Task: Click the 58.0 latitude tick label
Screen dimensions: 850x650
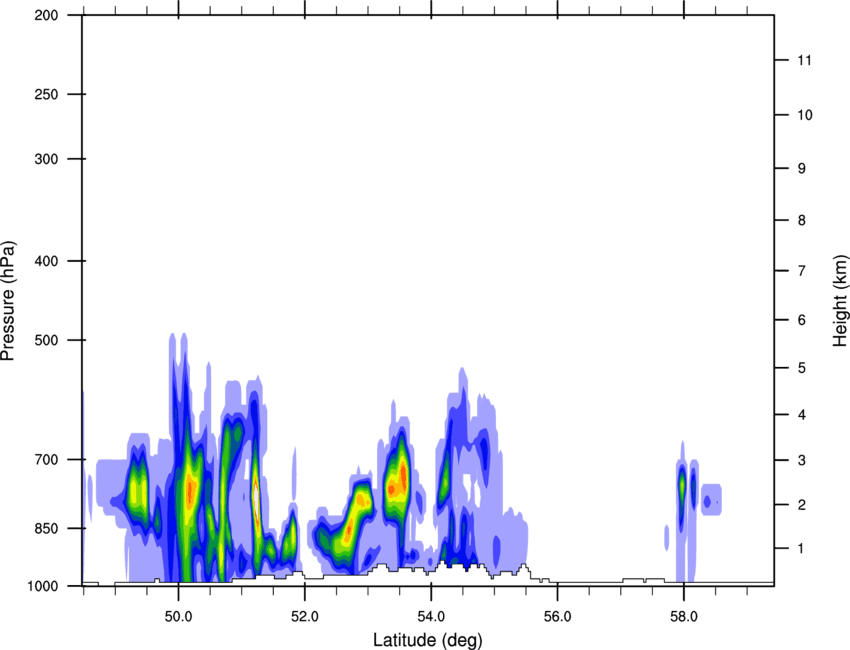Action: (x=684, y=617)
